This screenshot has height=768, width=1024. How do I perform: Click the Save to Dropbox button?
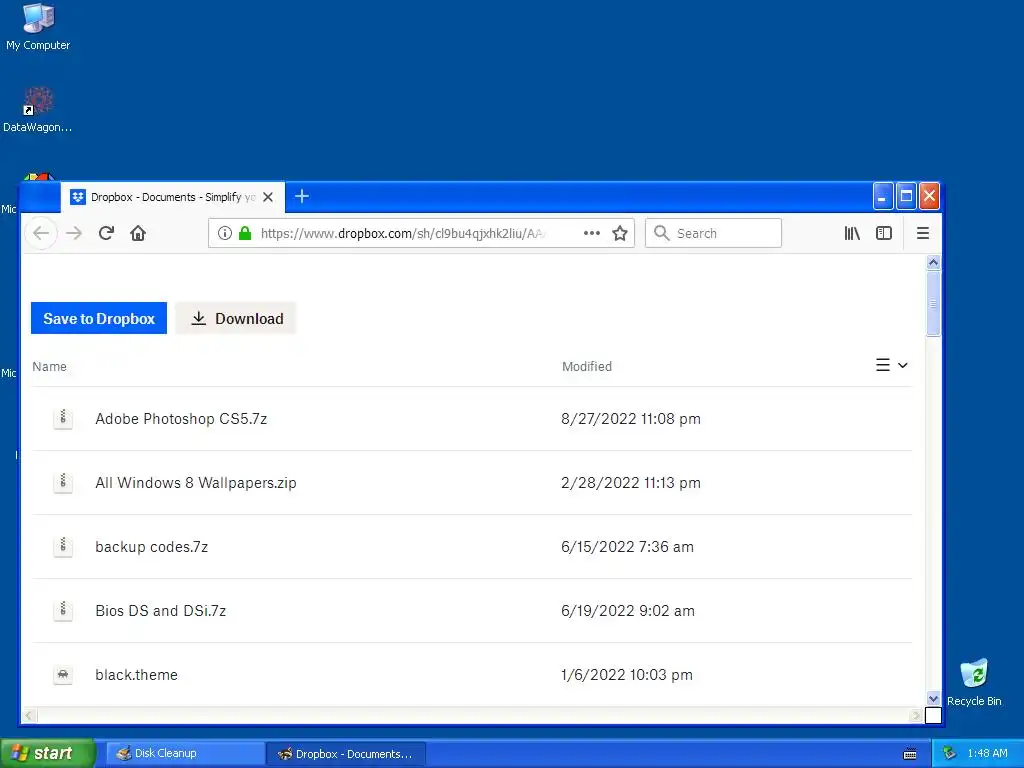[99, 318]
